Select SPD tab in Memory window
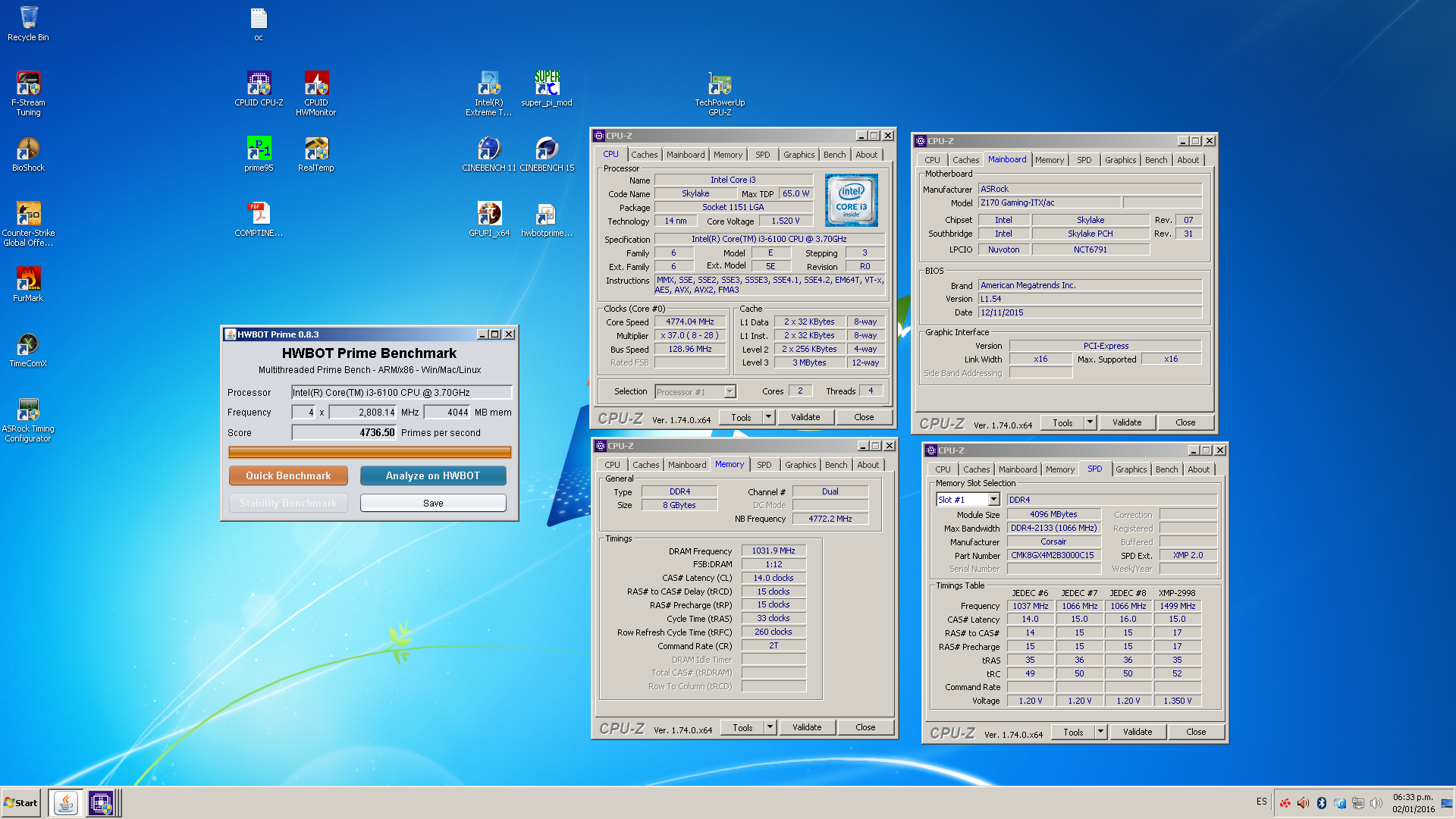This screenshot has width=1456, height=819. tap(764, 465)
